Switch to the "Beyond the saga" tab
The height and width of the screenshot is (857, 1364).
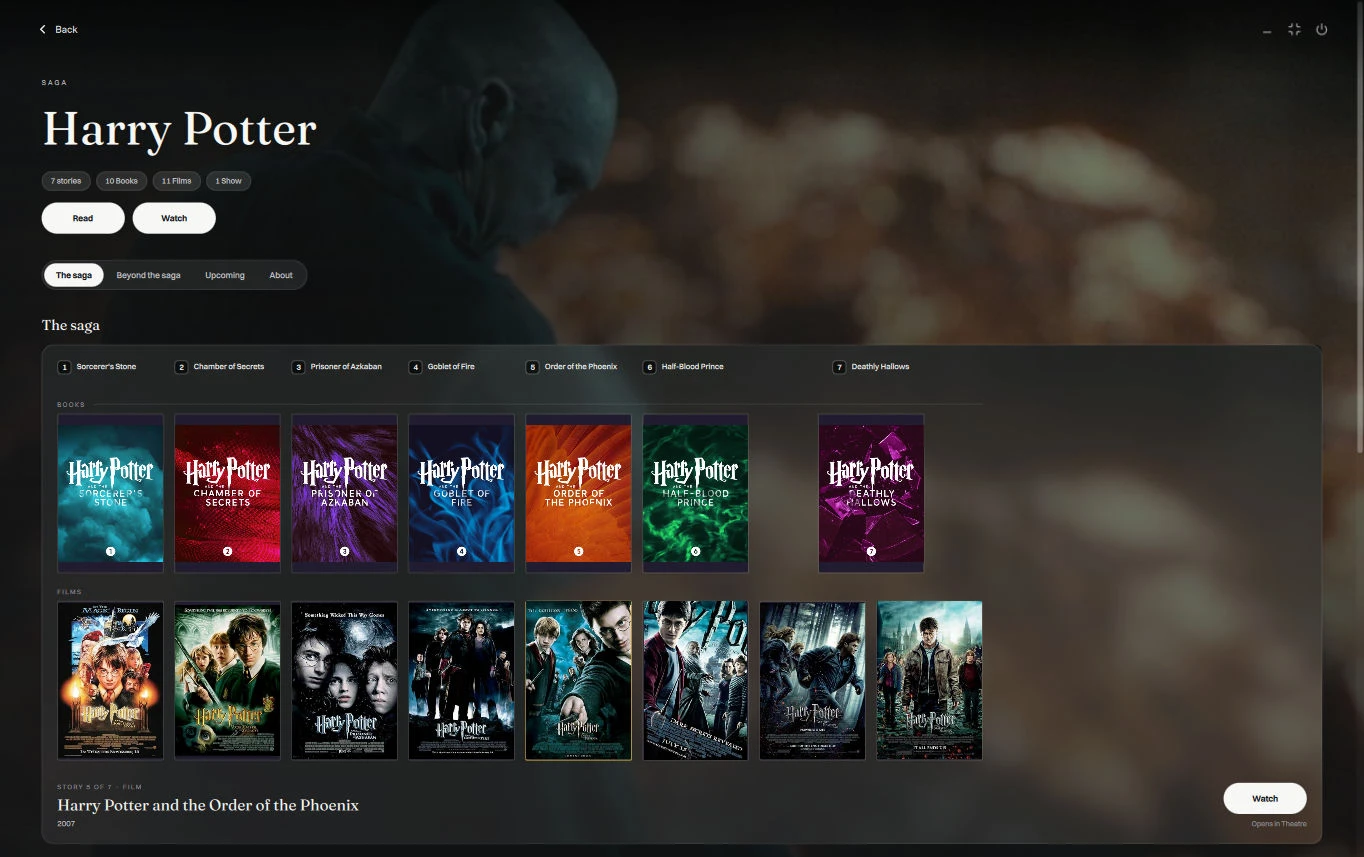[x=148, y=275]
